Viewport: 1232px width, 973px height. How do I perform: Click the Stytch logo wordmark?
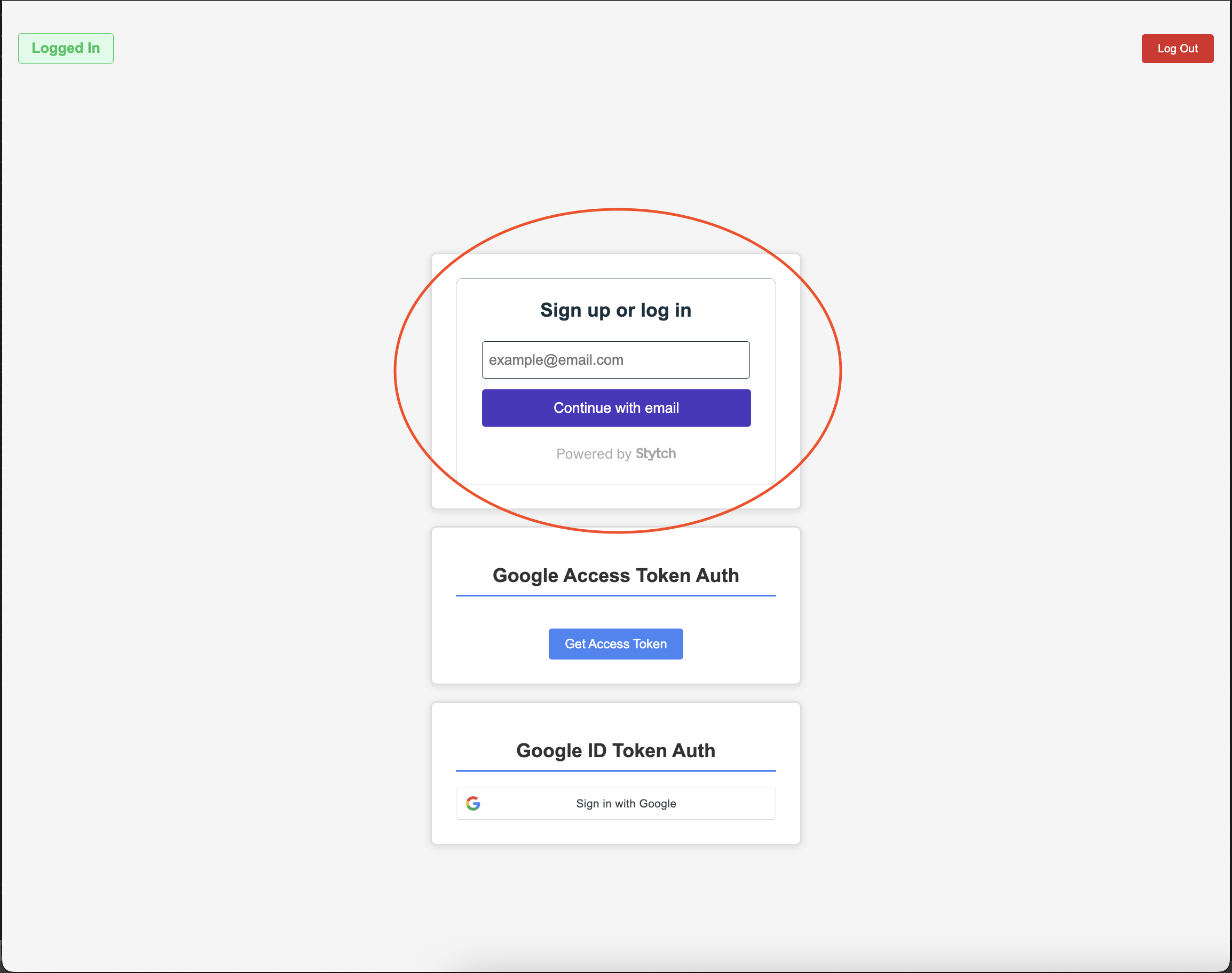coord(656,453)
